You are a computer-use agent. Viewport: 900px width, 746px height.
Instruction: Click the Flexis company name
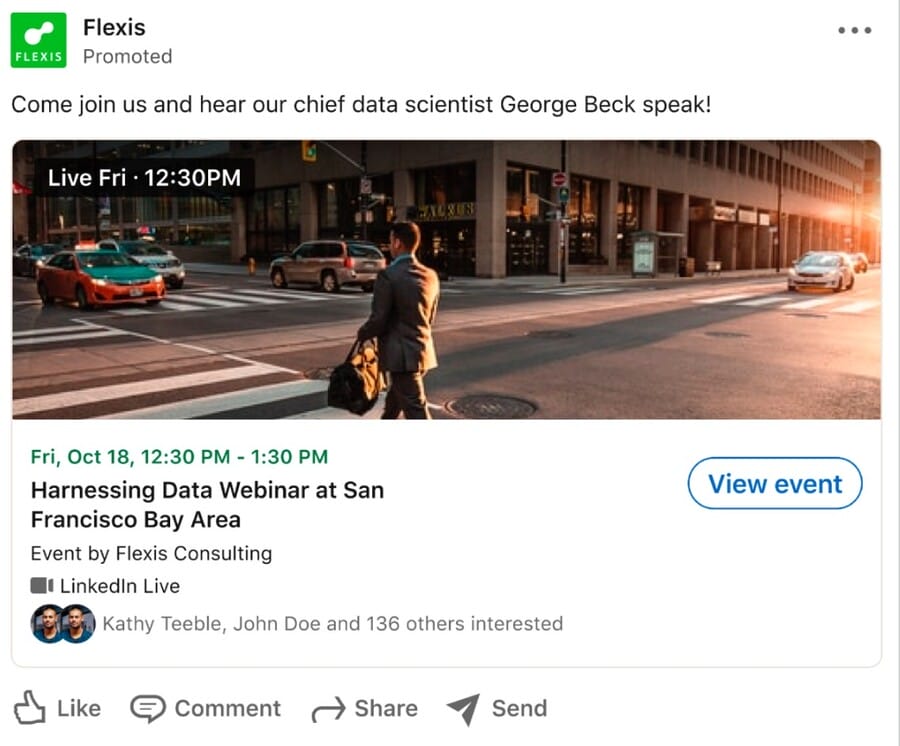tap(114, 27)
